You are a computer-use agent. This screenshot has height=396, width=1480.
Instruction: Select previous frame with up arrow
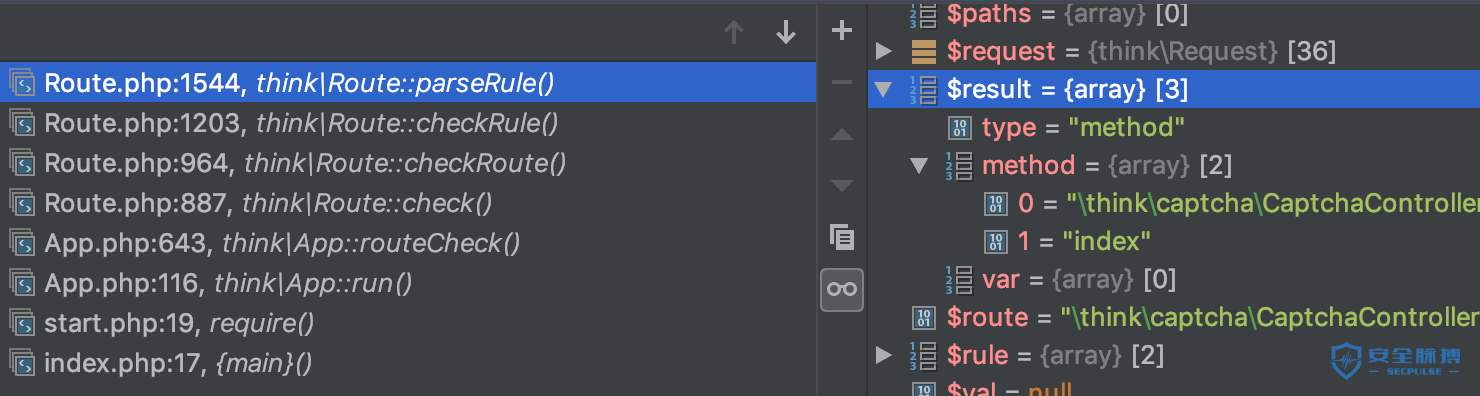point(734,33)
